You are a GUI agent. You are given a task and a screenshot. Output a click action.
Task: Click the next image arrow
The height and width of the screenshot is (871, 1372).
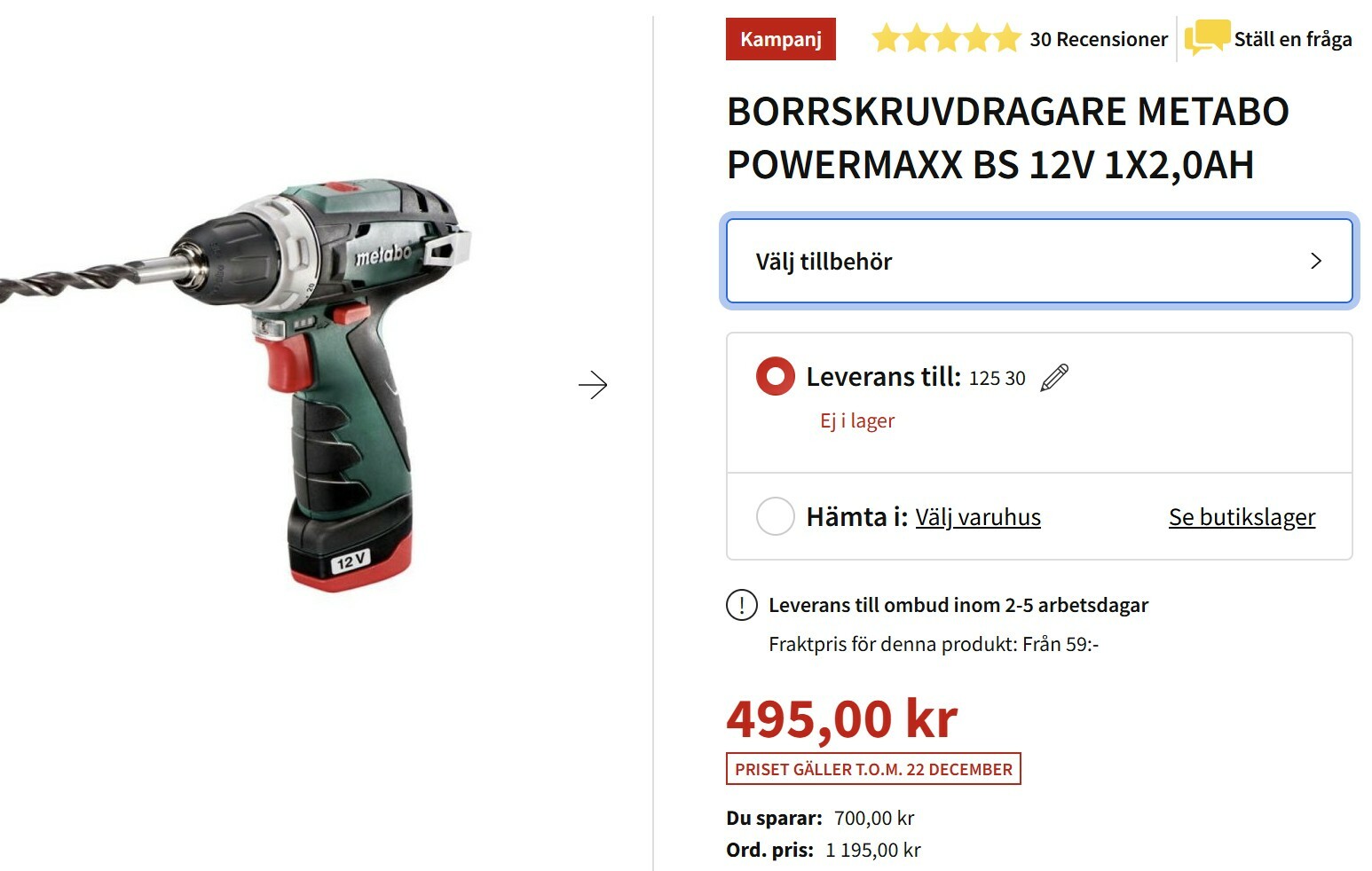click(x=593, y=385)
